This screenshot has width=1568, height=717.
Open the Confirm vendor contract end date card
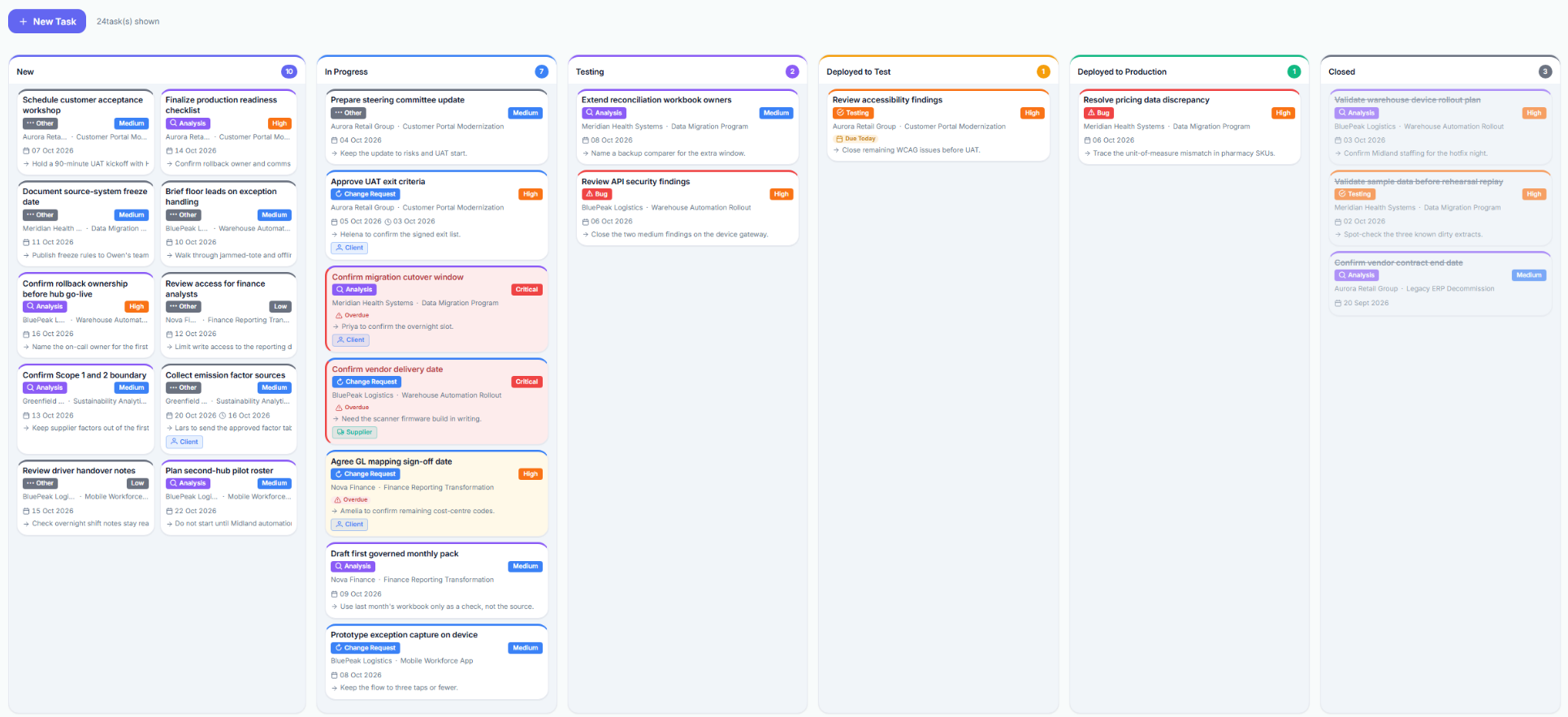(x=1440, y=283)
